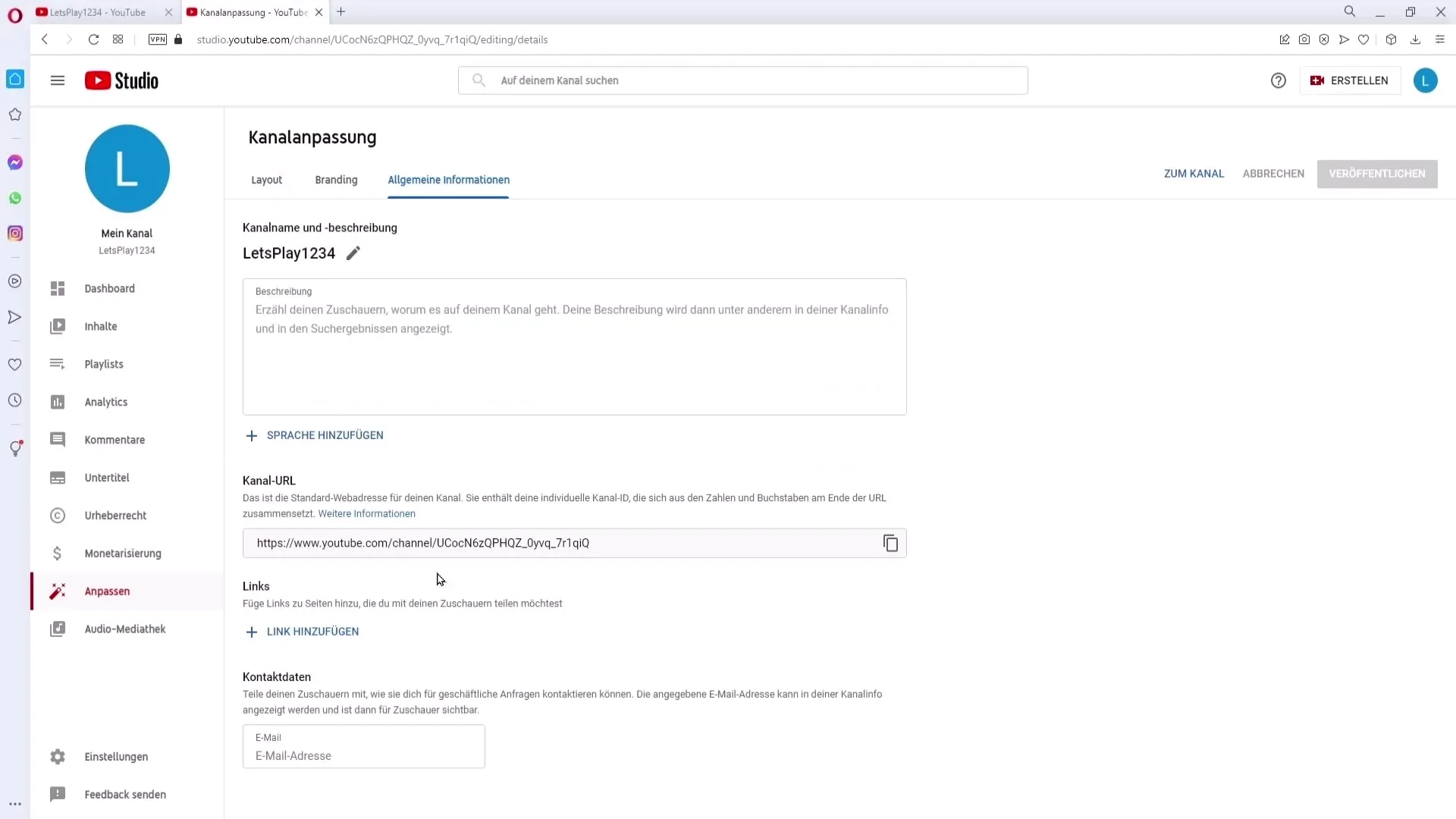The height and width of the screenshot is (819, 1456).
Task: Open Analytics in sidebar
Action: coord(106,401)
